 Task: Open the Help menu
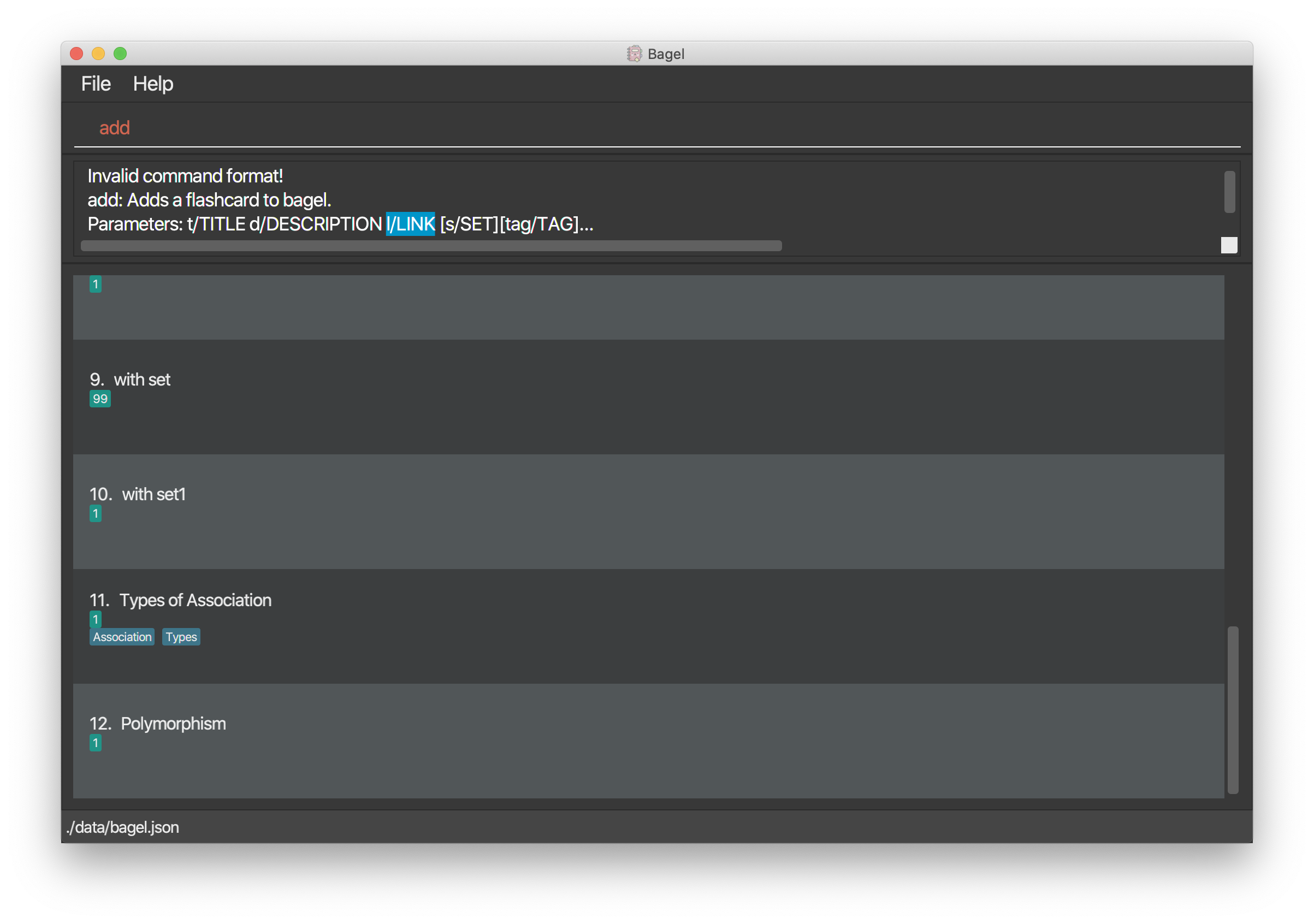(153, 84)
